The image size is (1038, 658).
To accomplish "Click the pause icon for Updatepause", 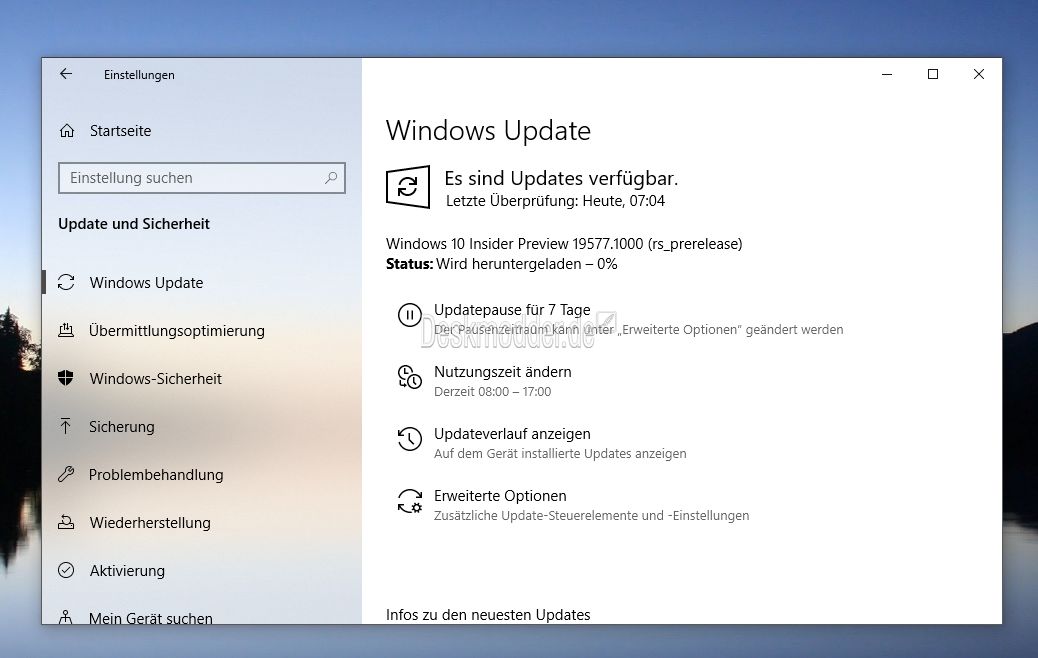I will point(410,315).
